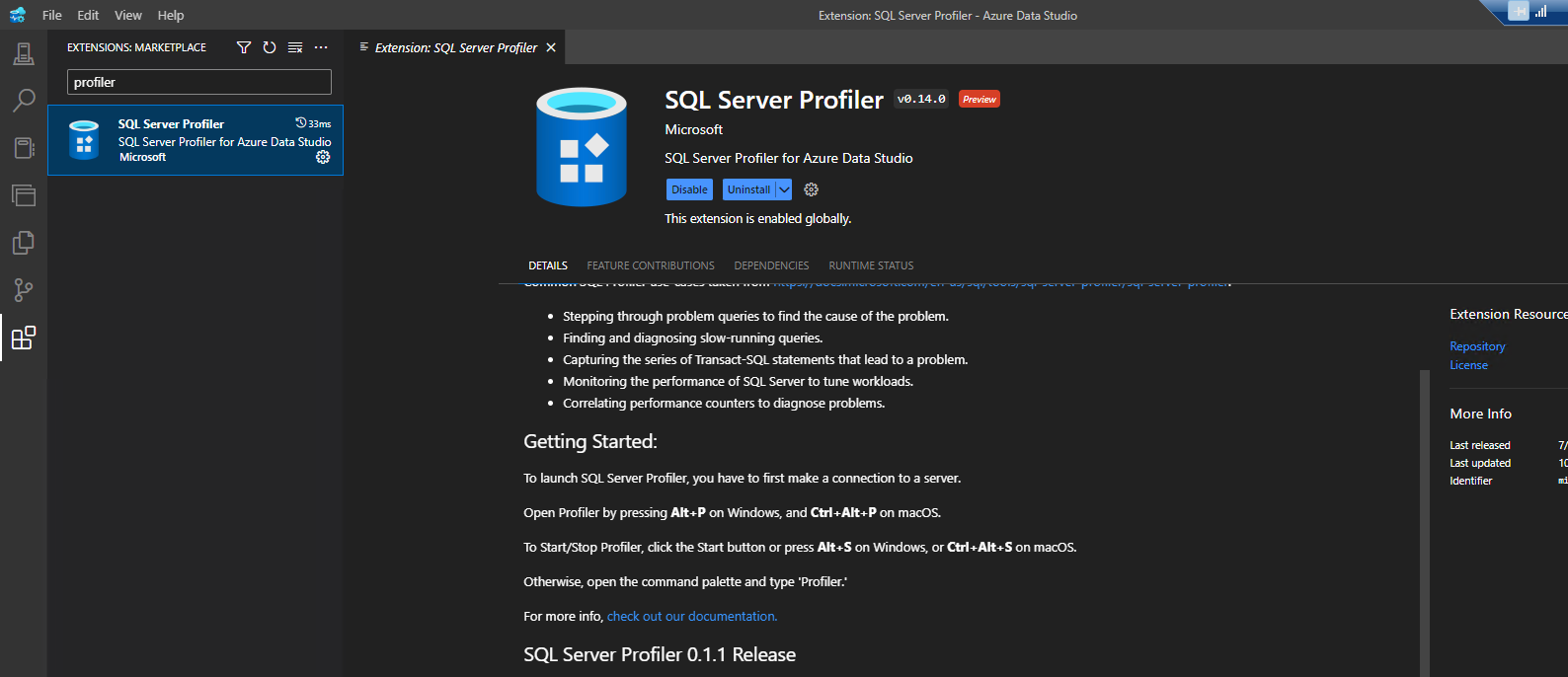Click the activation time 33ms indicator
This screenshot has width=1568, height=677.
click(313, 123)
